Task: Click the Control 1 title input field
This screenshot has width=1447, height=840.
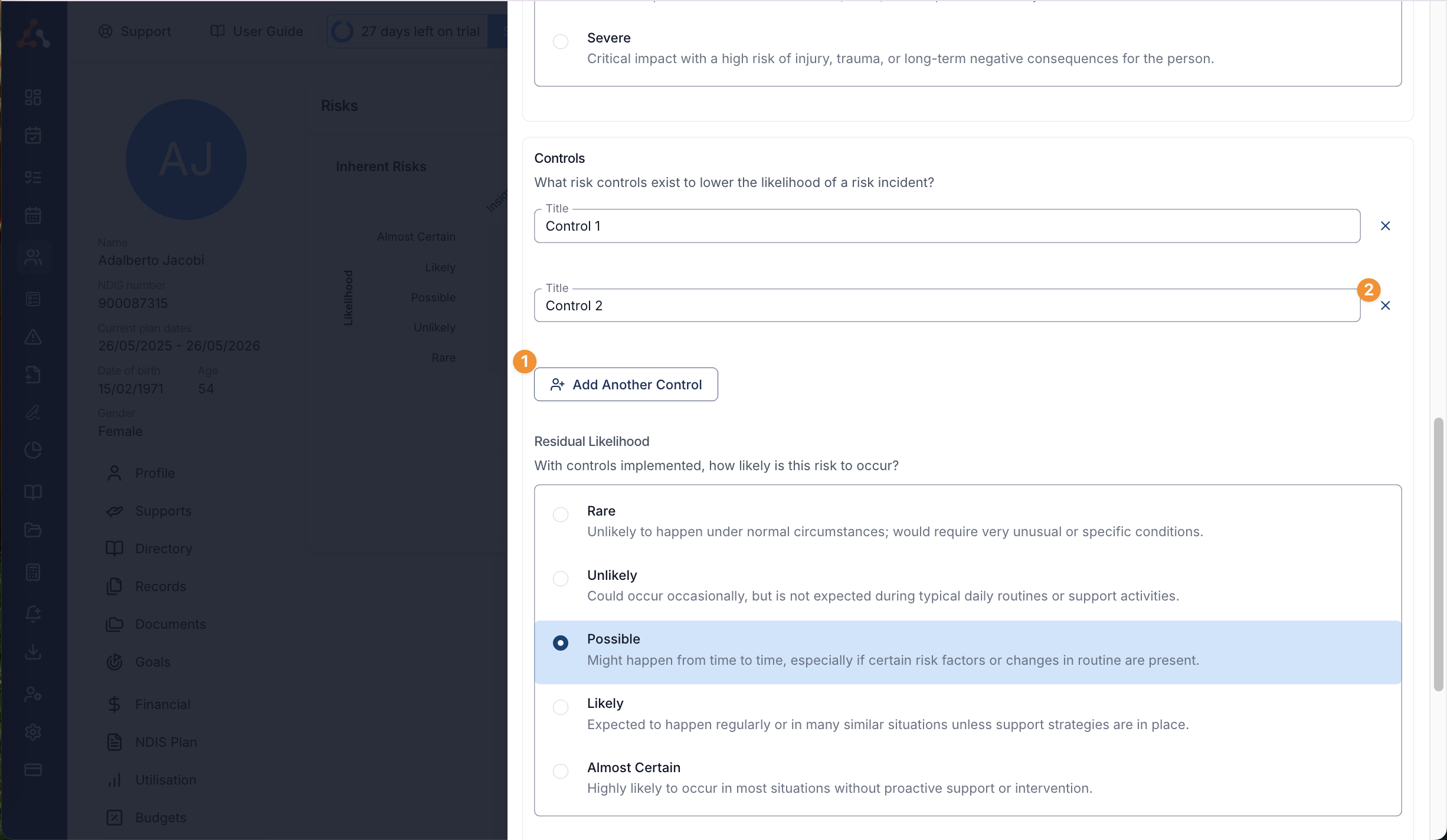Action: click(947, 226)
